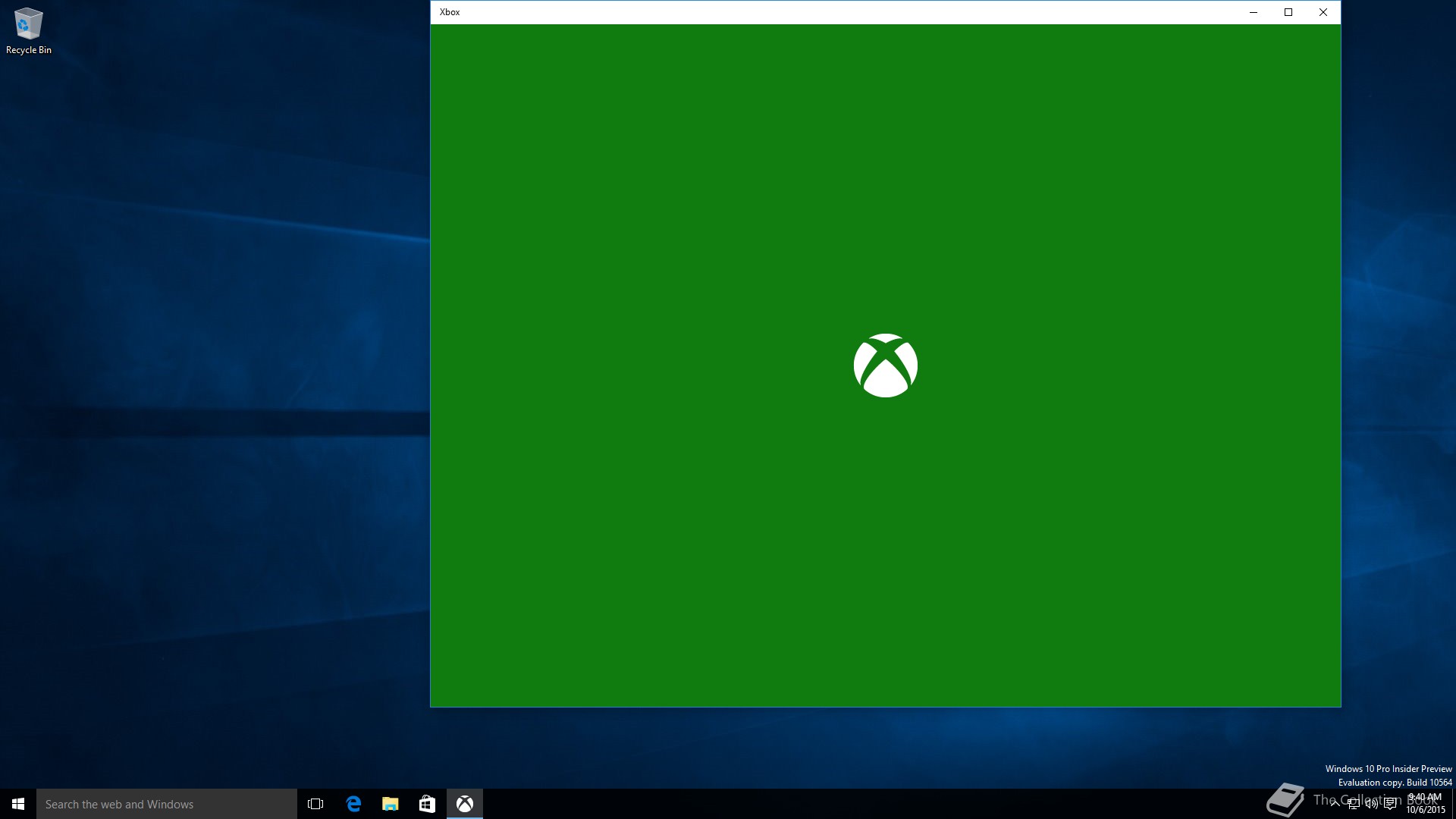The height and width of the screenshot is (819, 1456).
Task: Click the Show desktop sliver on the taskbar
Action: (1454, 804)
